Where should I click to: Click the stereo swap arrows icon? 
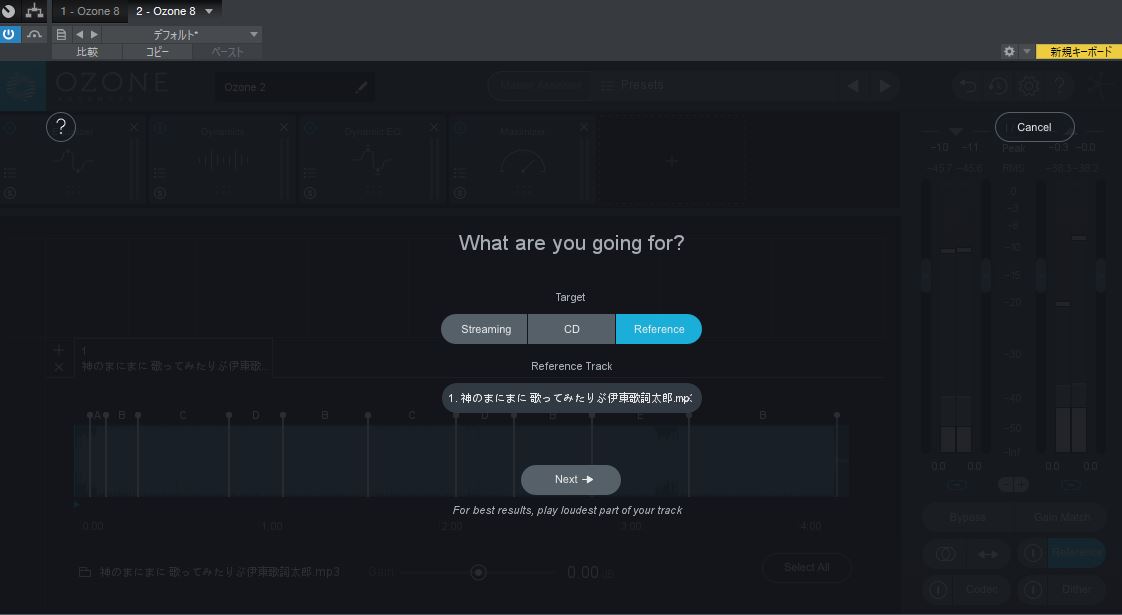tap(988, 553)
